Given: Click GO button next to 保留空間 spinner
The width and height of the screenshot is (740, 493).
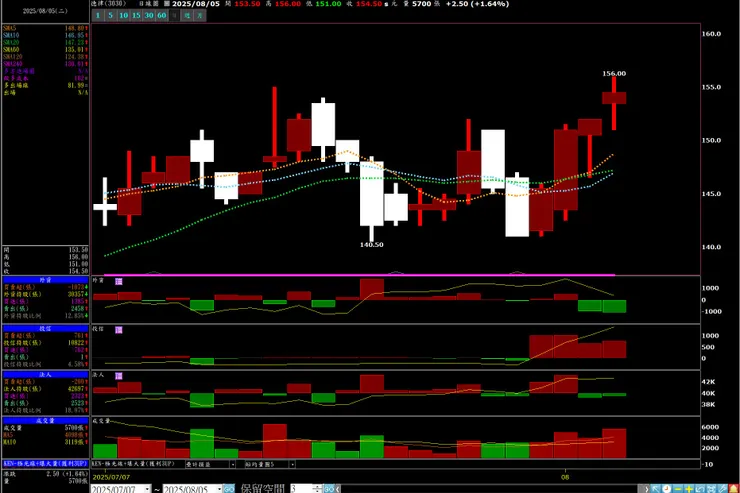Looking at the screenshot, I should [x=329, y=489].
